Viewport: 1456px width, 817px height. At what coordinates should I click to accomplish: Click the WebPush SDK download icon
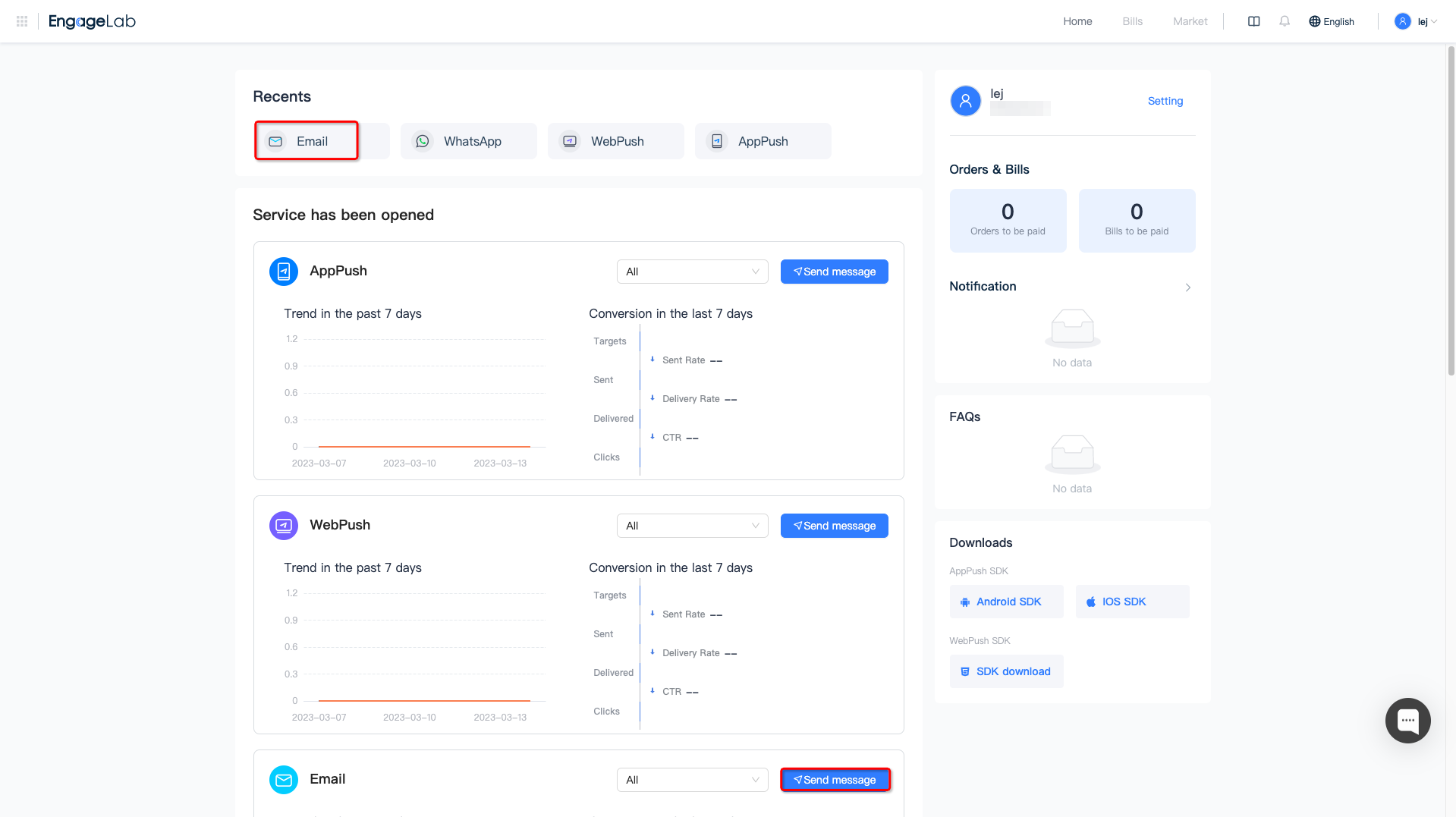(965, 672)
